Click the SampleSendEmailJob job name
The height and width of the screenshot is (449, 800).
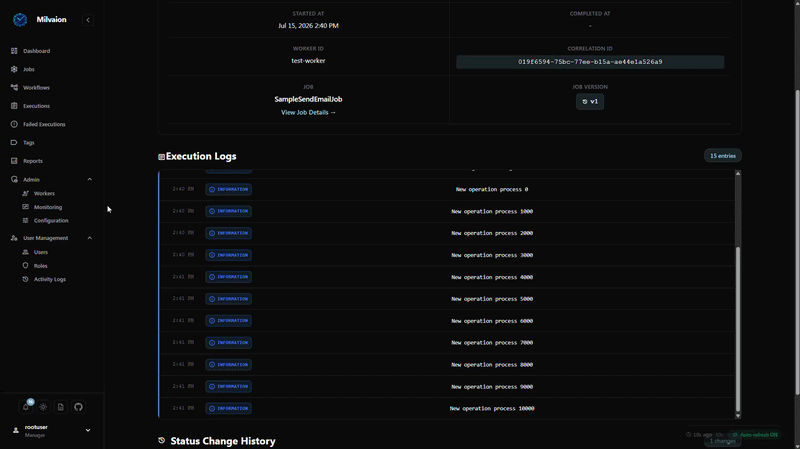tap(308, 99)
